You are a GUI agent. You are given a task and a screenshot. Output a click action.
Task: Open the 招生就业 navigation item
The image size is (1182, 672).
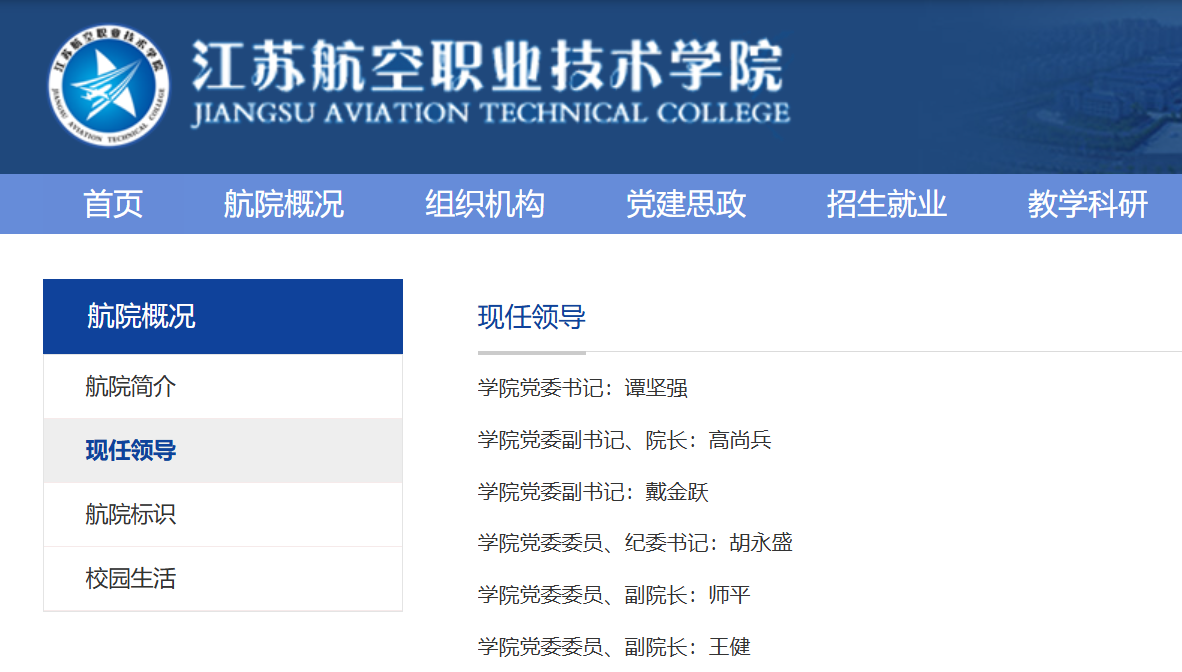coord(886,204)
